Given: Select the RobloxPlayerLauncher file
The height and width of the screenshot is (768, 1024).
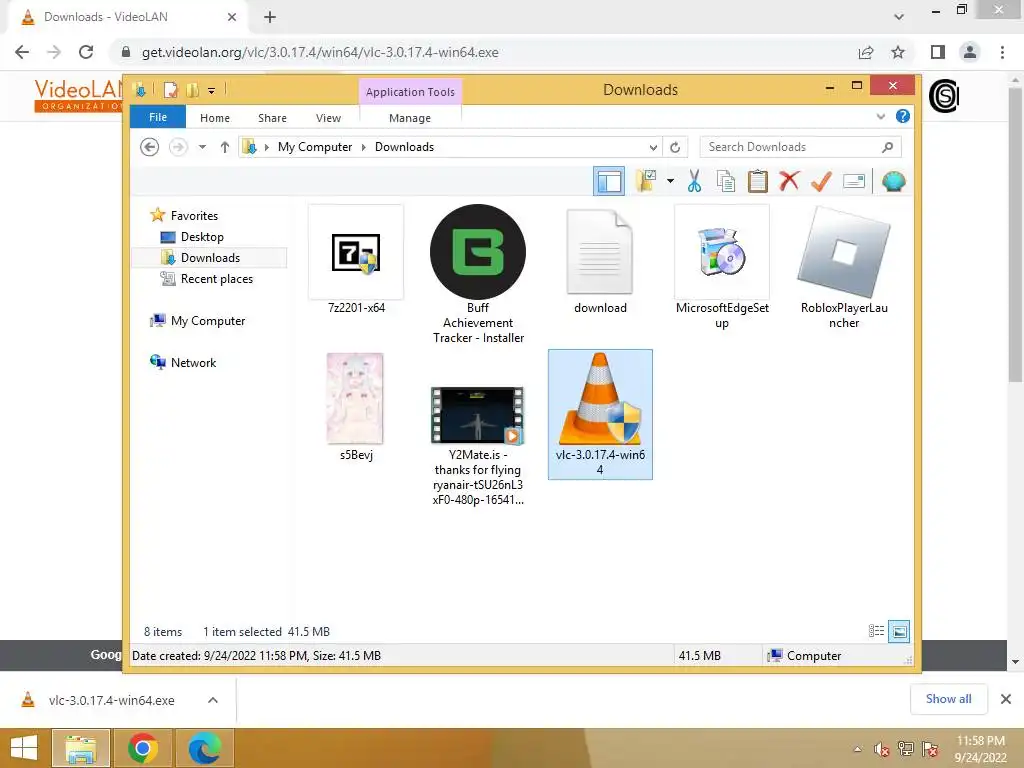Looking at the screenshot, I should click(x=844, y=268).
